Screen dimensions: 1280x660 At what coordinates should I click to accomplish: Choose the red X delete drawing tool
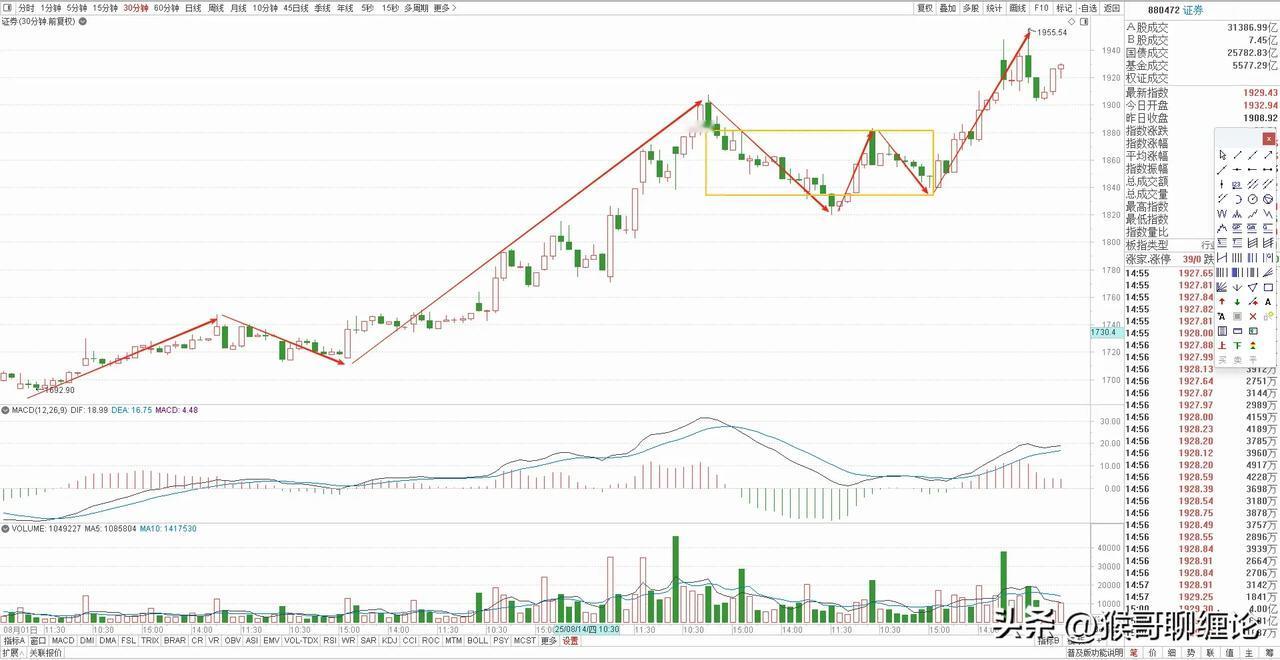1253,316
